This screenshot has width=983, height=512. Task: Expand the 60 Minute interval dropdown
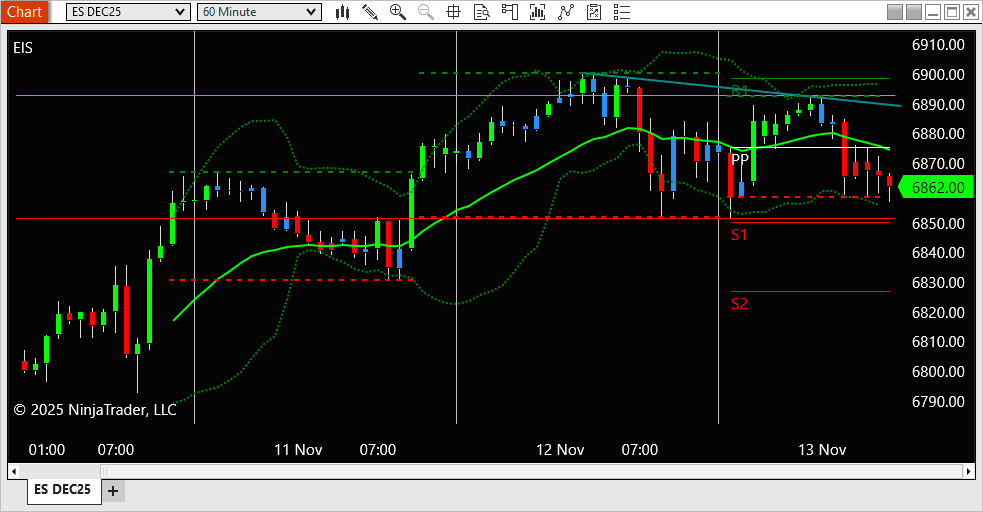[x=259, y=12]
